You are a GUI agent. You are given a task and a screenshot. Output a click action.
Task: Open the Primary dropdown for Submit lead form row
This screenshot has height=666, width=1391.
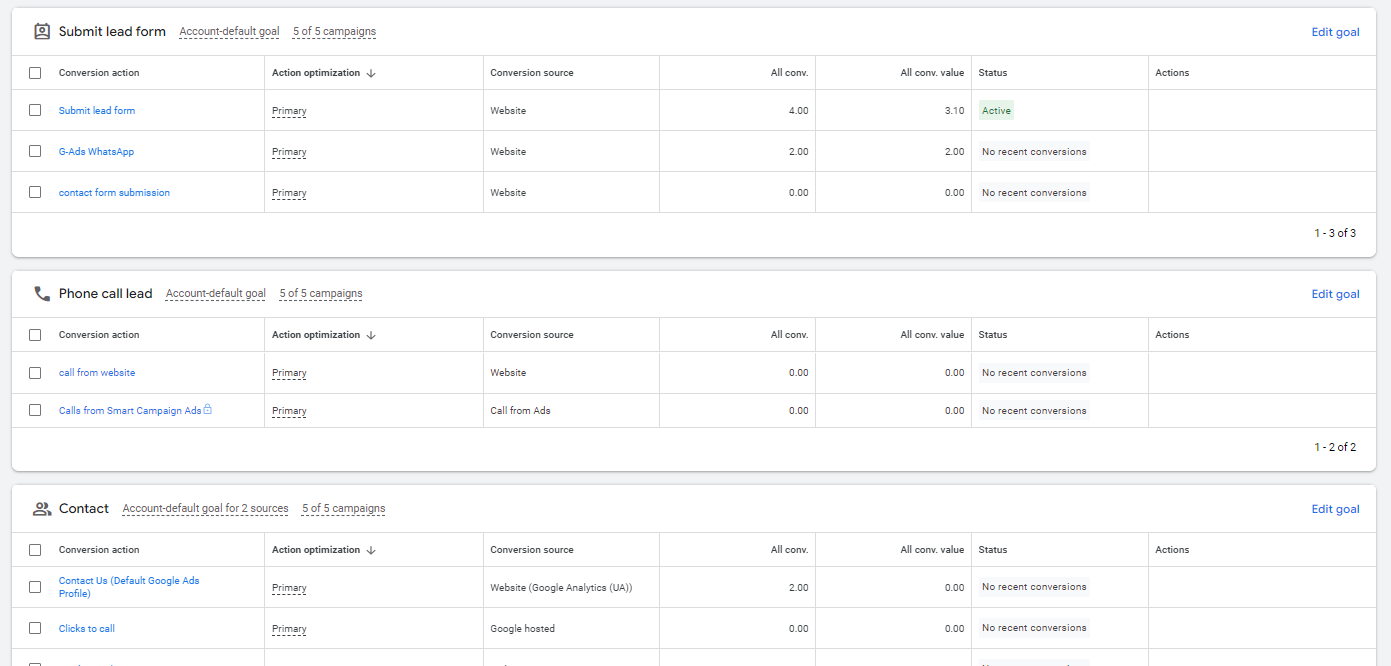[289, 111]
